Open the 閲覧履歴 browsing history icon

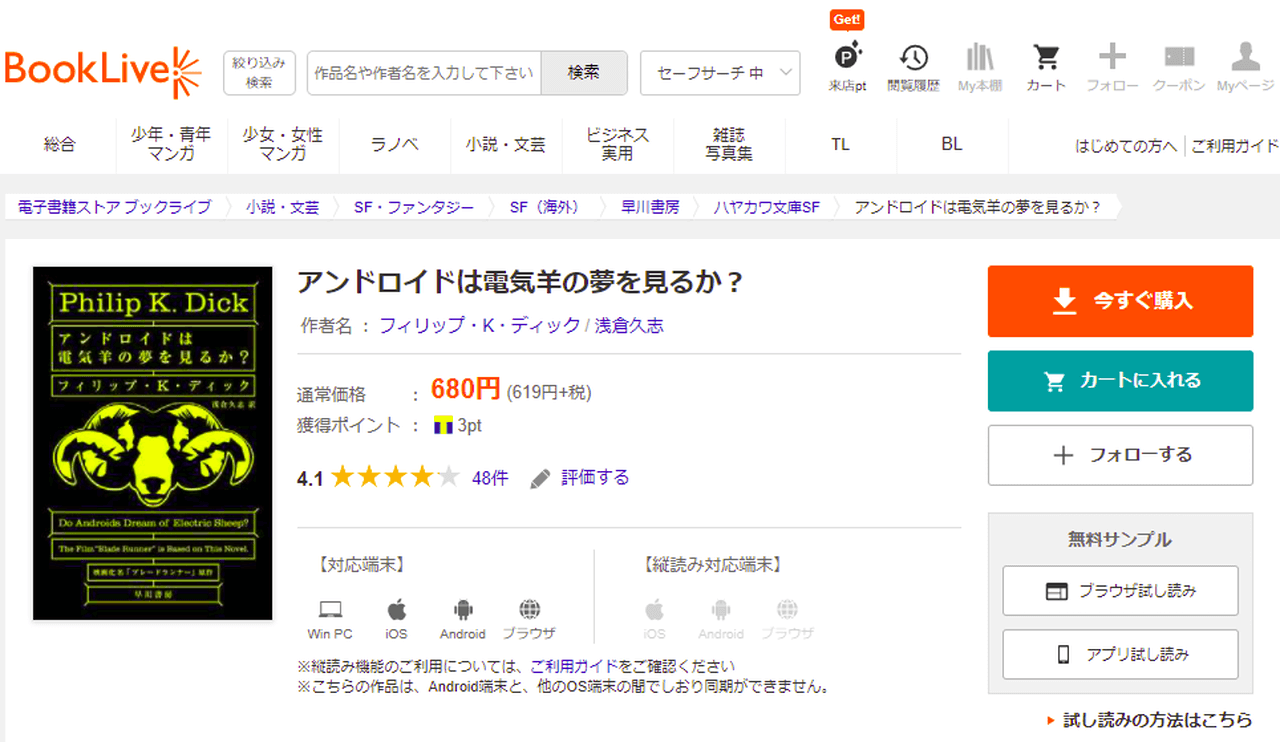pos(913,58)
